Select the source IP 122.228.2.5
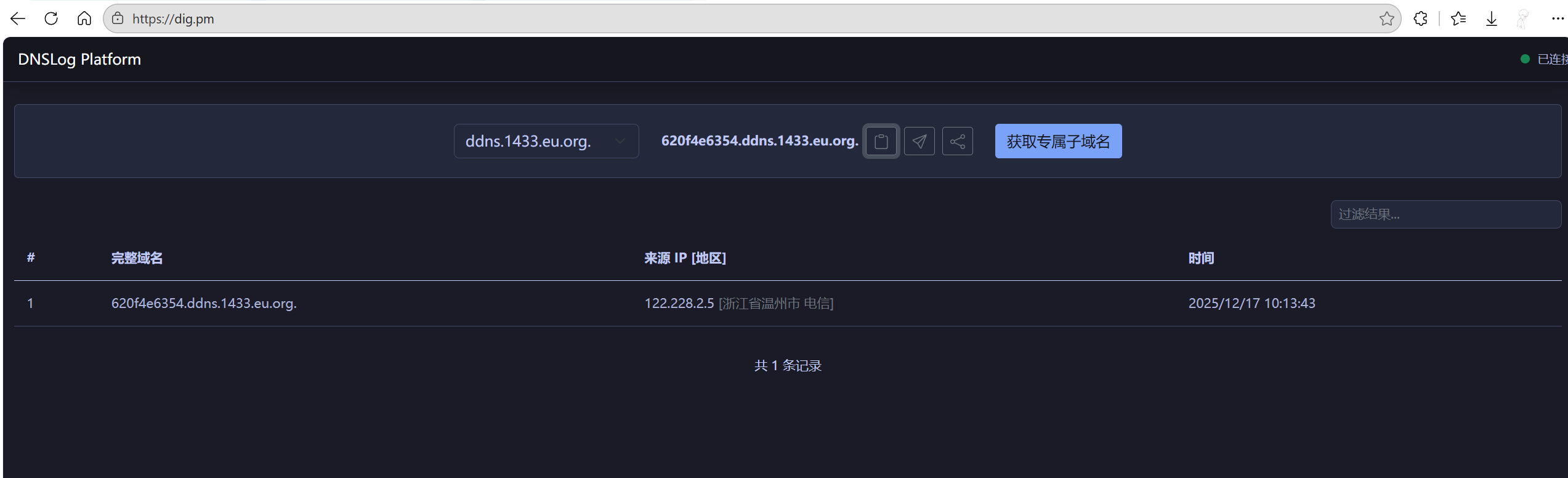This screenshot has height=478, width=1568. tap(679, 303)
